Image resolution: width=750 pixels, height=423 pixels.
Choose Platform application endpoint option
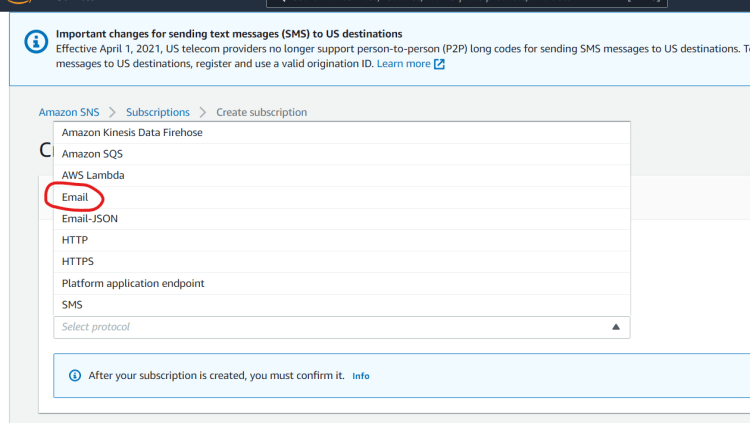pos(342,283)
